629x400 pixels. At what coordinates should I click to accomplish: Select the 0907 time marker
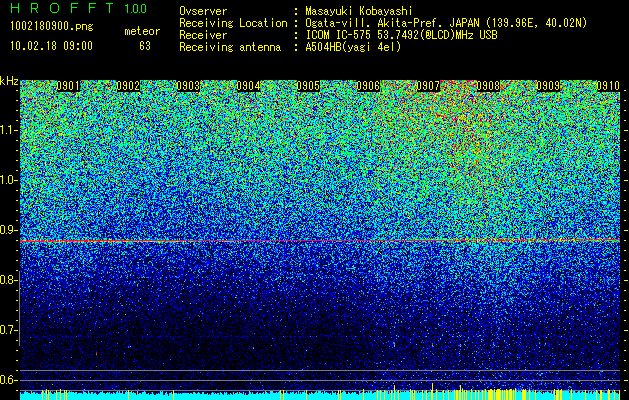(428, 86)
